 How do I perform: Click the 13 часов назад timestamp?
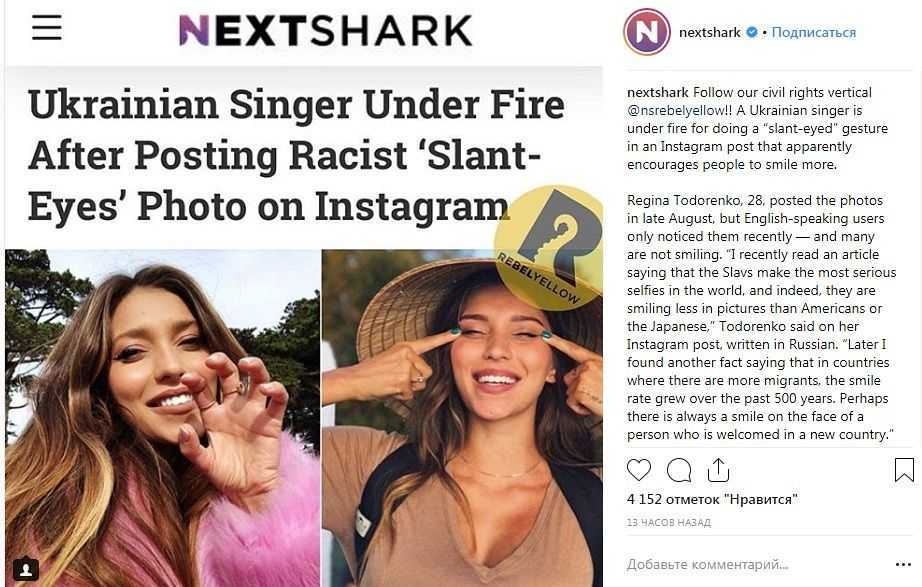coord(668,522)
